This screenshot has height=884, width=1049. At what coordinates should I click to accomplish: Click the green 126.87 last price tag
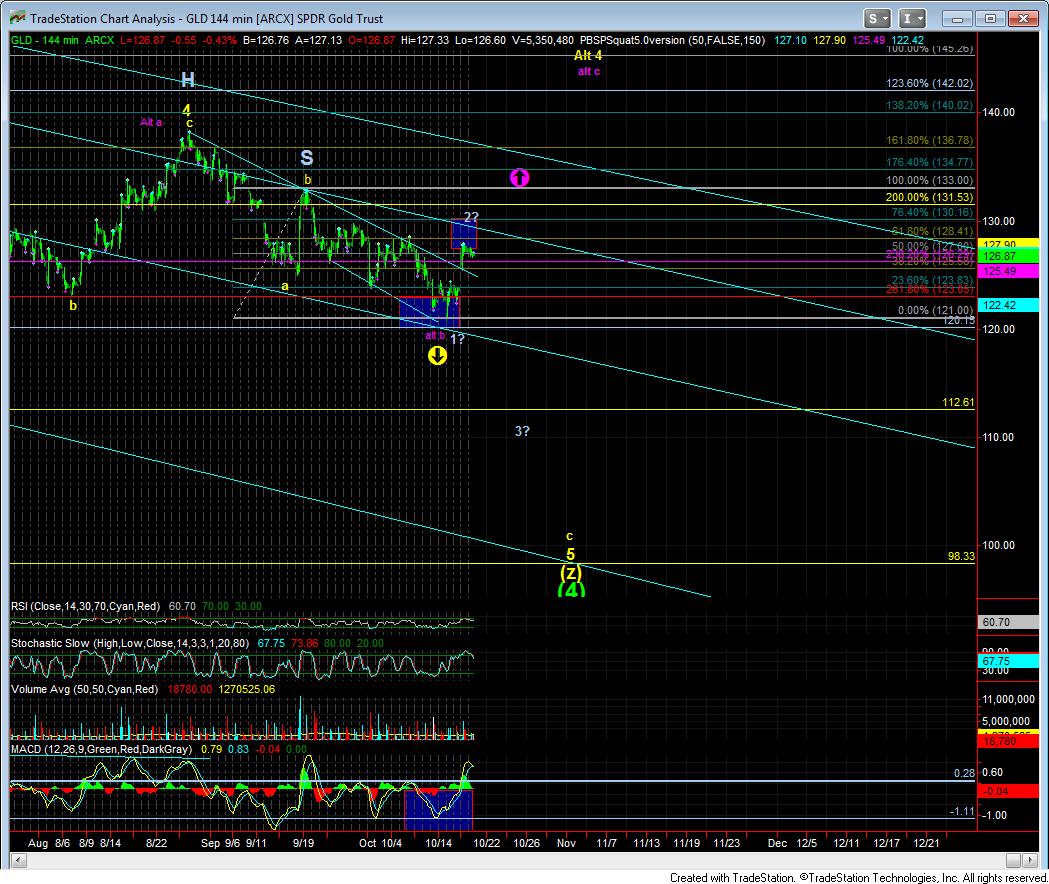[x=1008, y=256]
